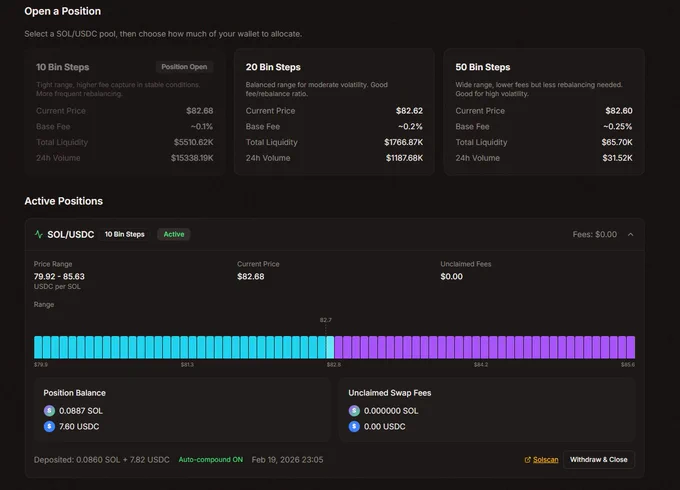This screenshot has height=490, width=680.
Task: Click $82.62 current price in 20 Bin Steps
Action: [x=409, y=111]
